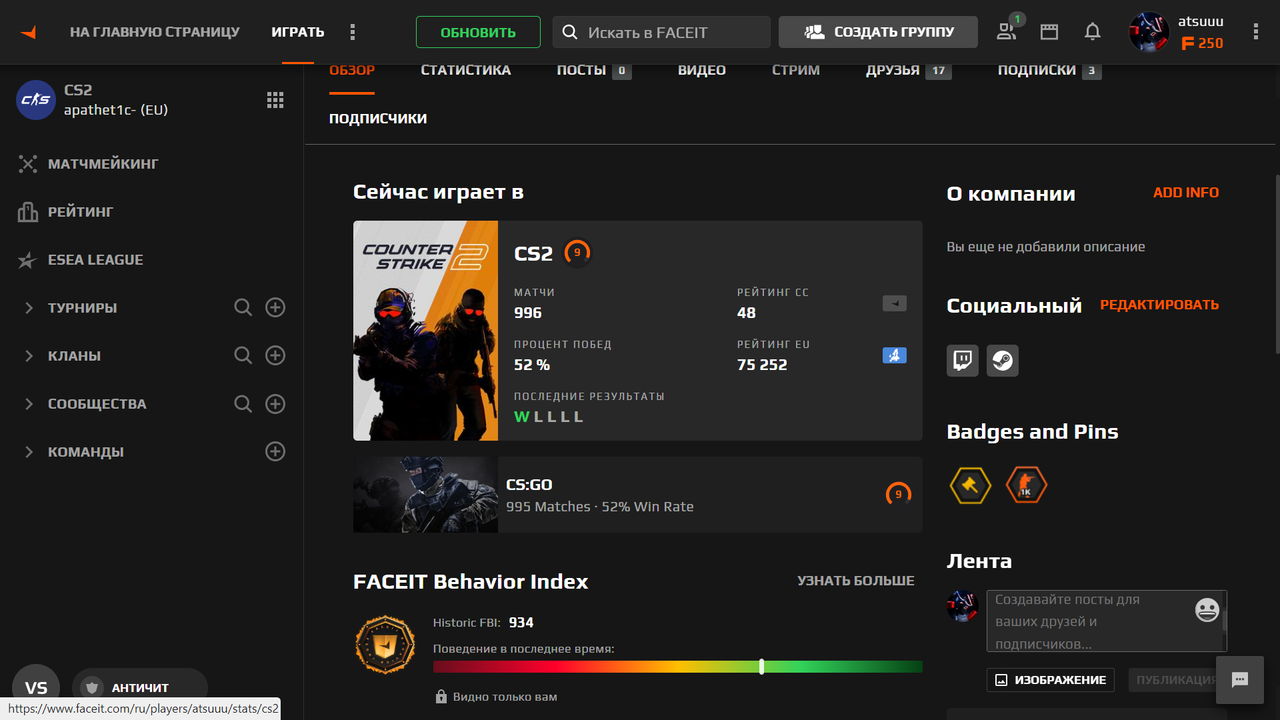Open the Twitch profile icon under Социальный

(x=961, y=361)
